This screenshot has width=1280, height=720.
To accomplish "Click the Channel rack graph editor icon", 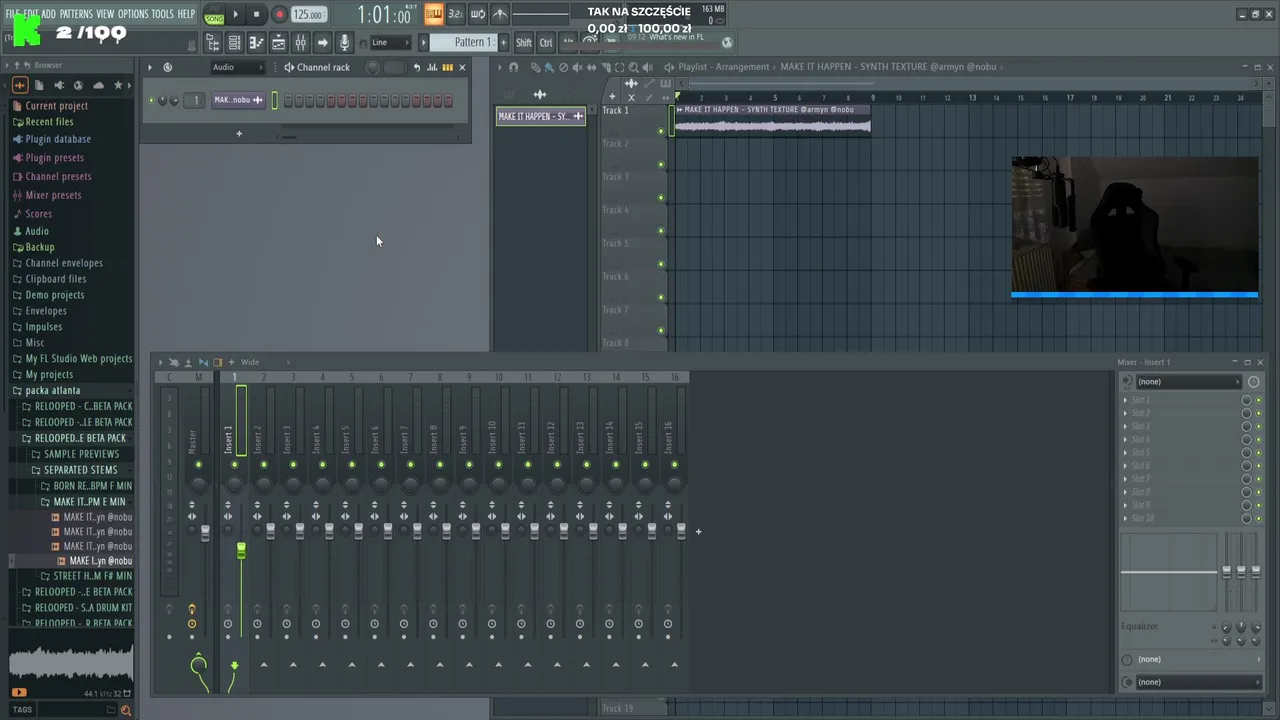I will [x=433, y=67].
